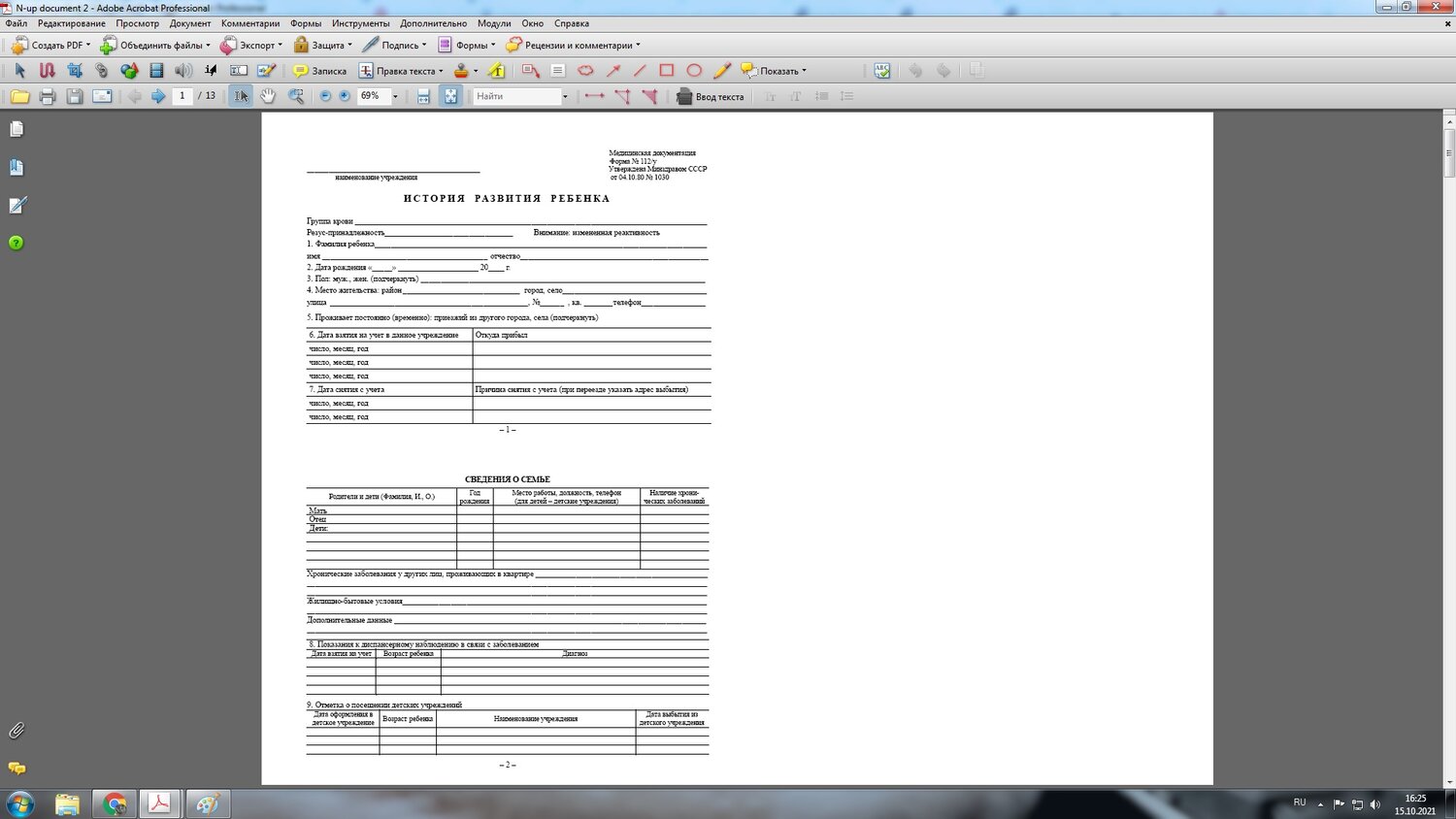Select the Pencil drawing tool
Image resolution: width=1456 pixels, height=819 pixels.
[721, 71]
